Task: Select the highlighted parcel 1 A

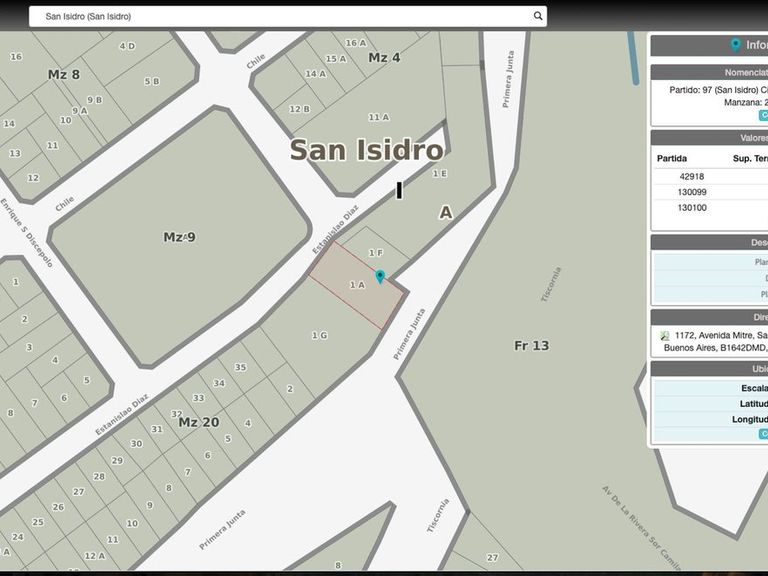Action: [x=357, y=285]
